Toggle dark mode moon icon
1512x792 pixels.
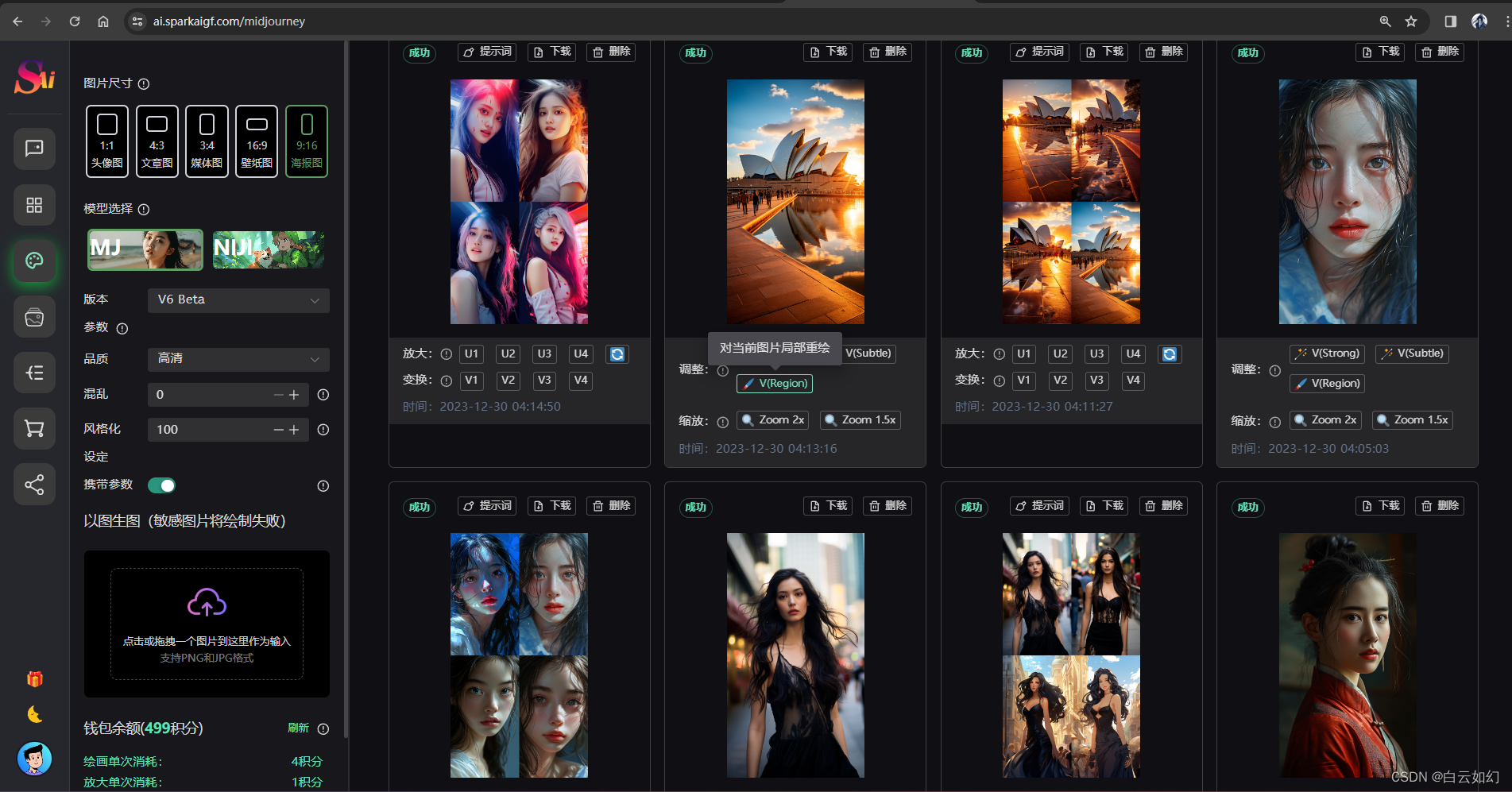(35, 714)
